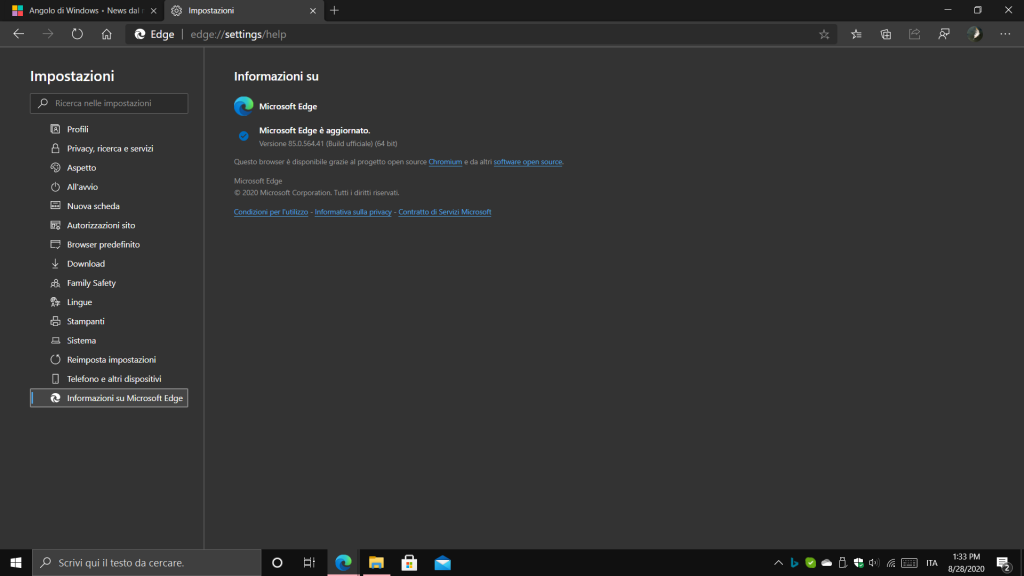Viewport: 1024px width, 576px height.
Task: Open the favorites list icon
Action: [x=856, y=34]
